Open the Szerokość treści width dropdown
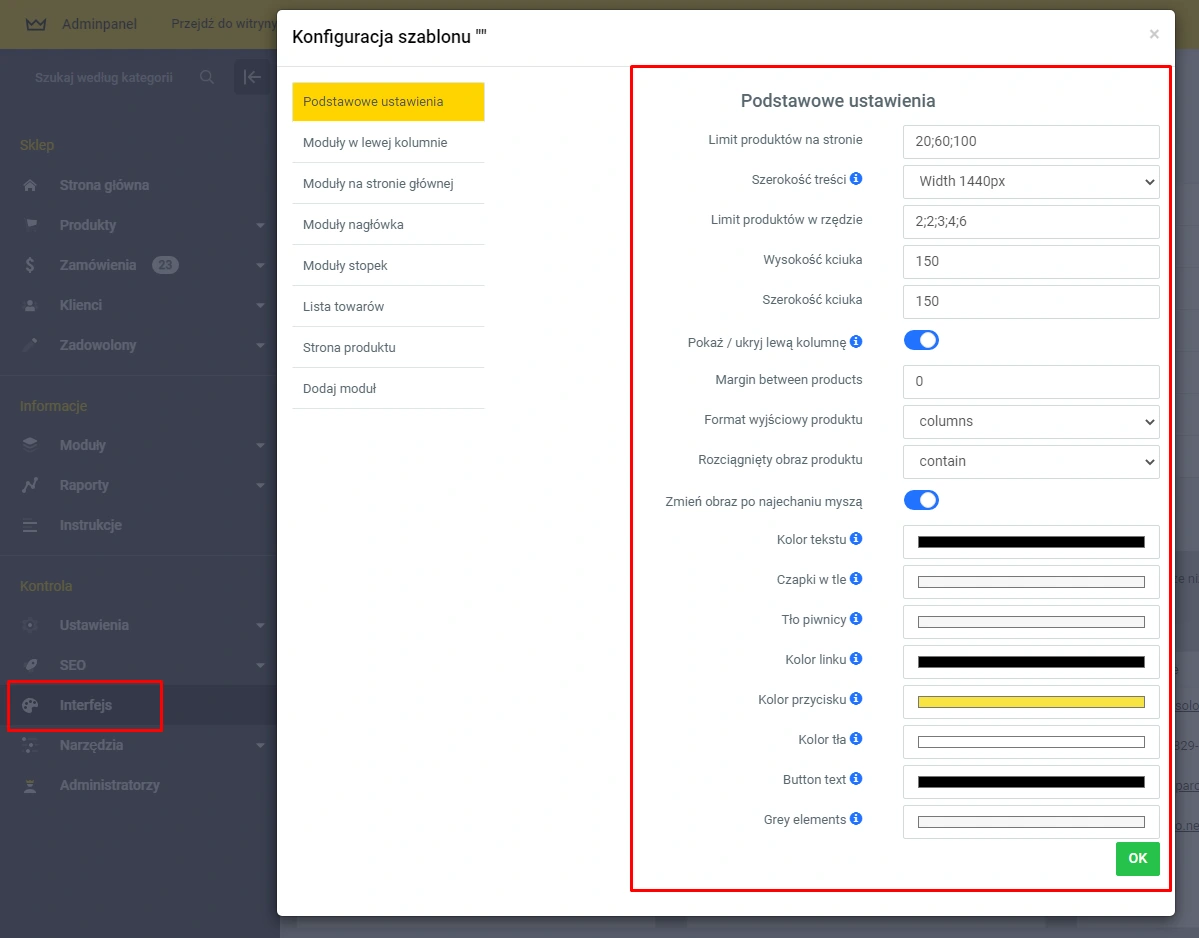Viewport: 1199px width, 938px height. 1030,181
